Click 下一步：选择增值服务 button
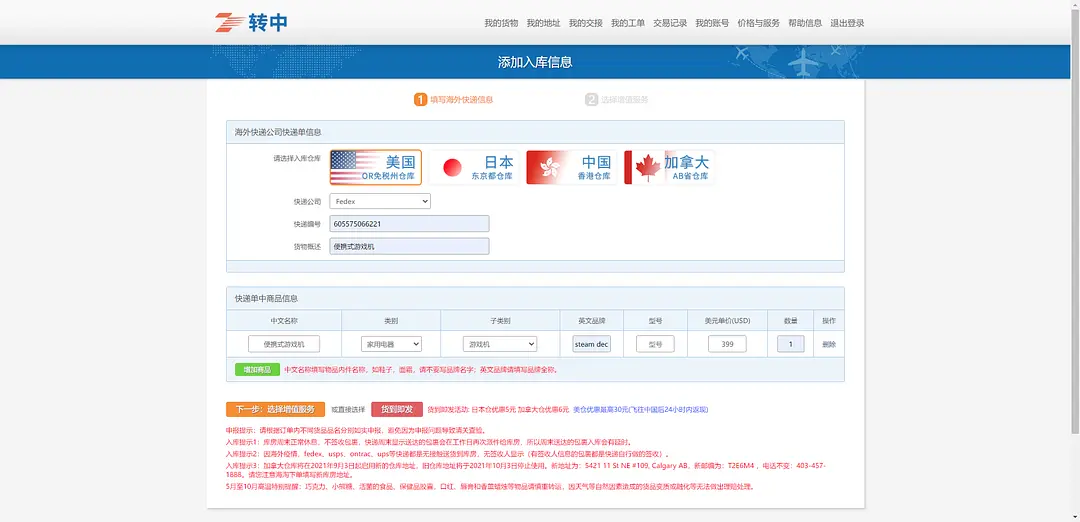This screenshot has height=522, width=1080. [x=276, y=409]
